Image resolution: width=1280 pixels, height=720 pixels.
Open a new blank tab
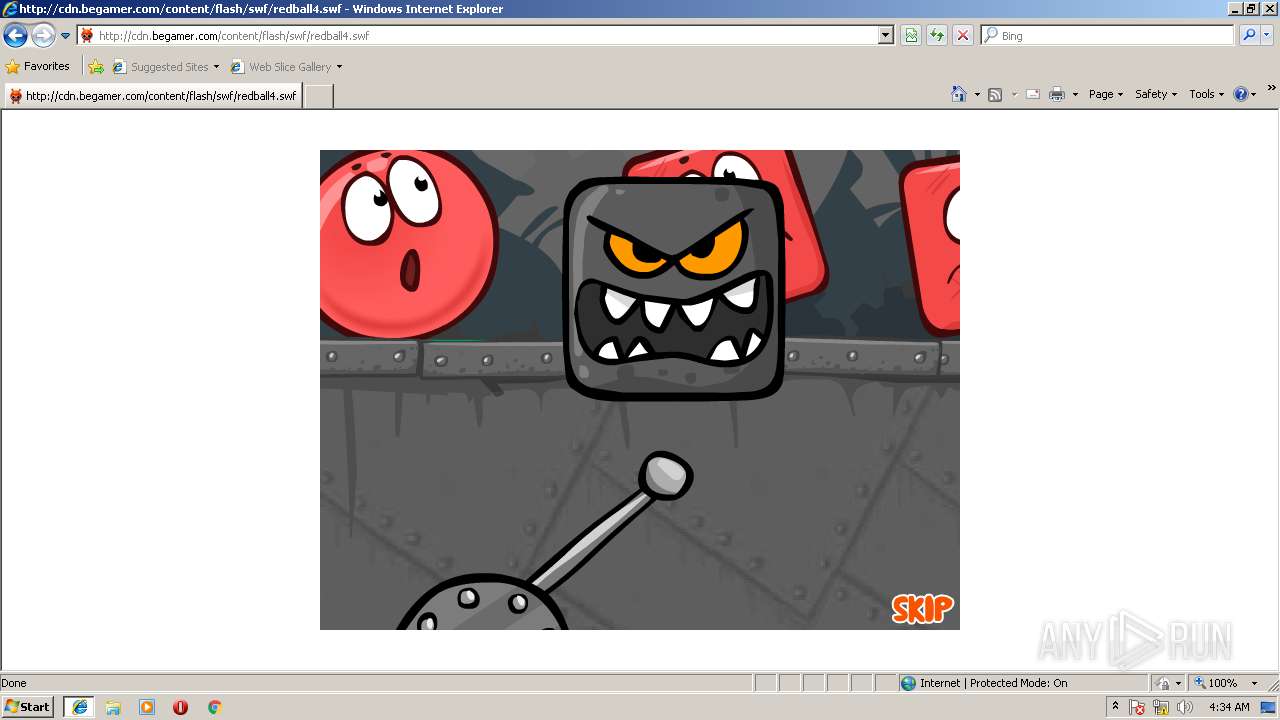[318, 96]
